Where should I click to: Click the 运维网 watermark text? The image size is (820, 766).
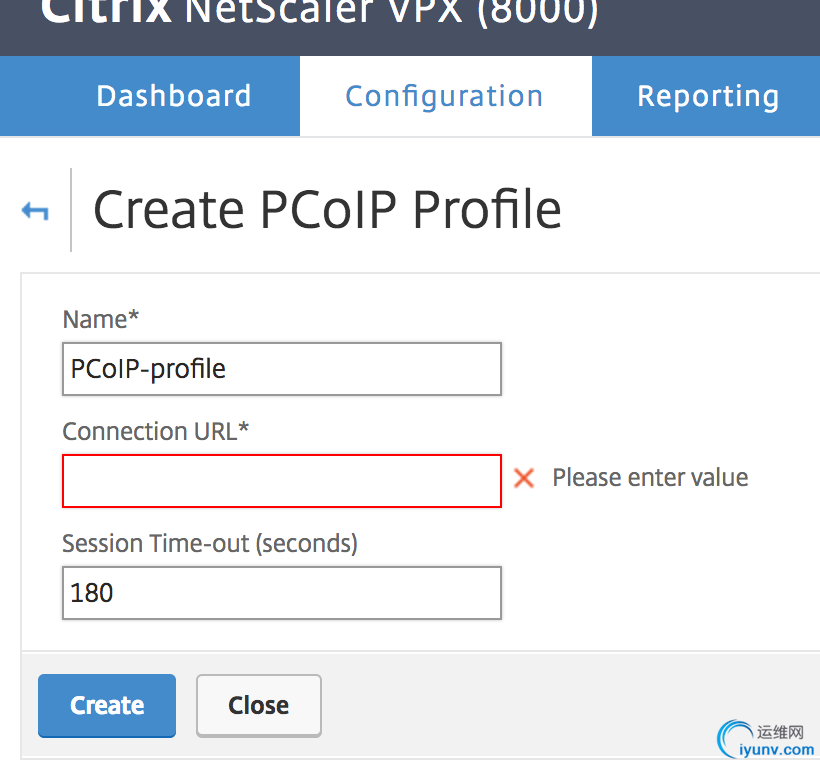(x=781, y=731)
